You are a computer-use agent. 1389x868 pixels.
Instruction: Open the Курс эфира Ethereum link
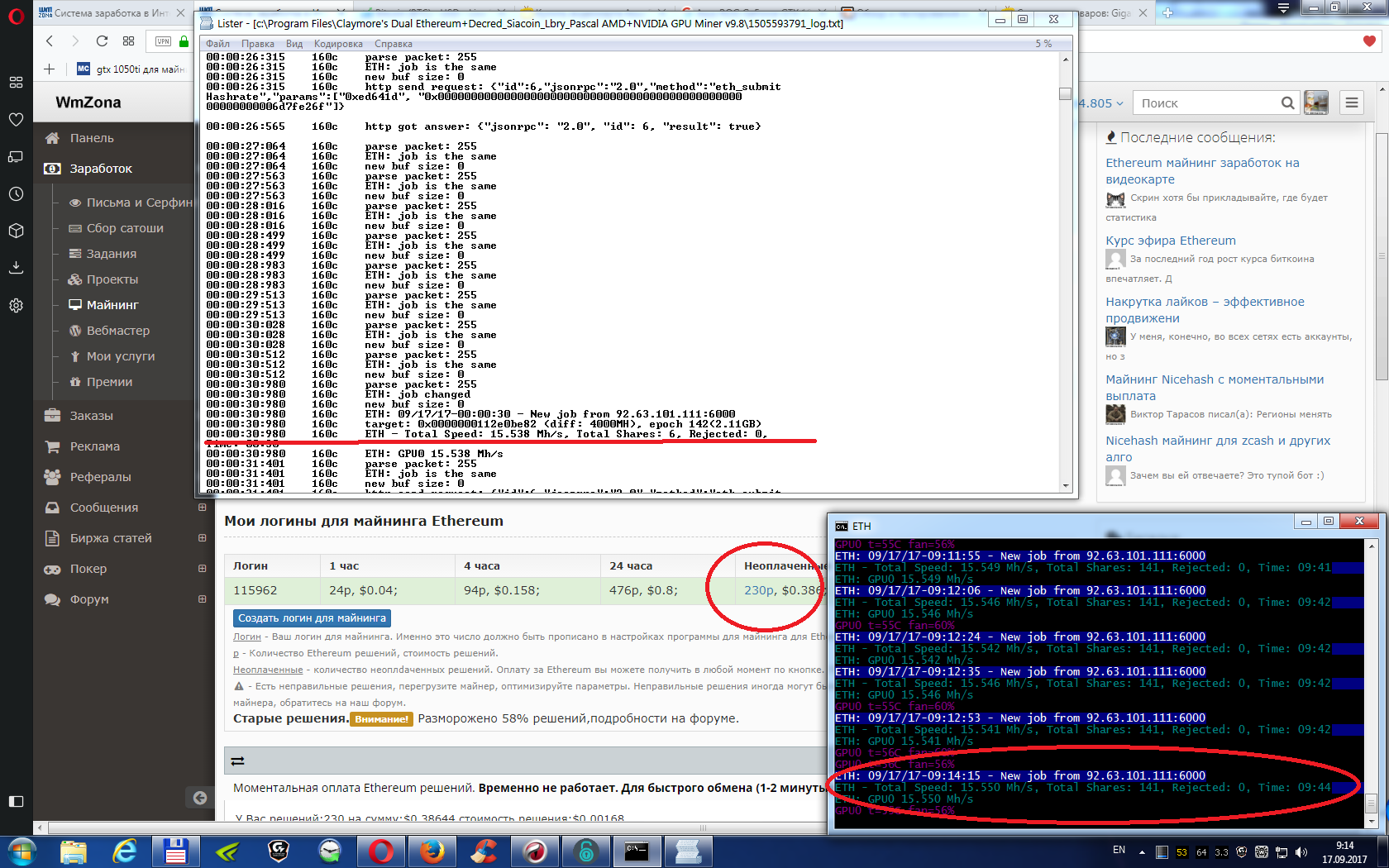1171,241
